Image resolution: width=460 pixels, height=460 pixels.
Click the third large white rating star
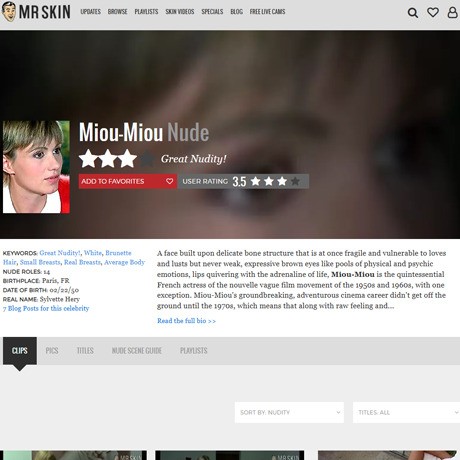[x=127, y=159]
